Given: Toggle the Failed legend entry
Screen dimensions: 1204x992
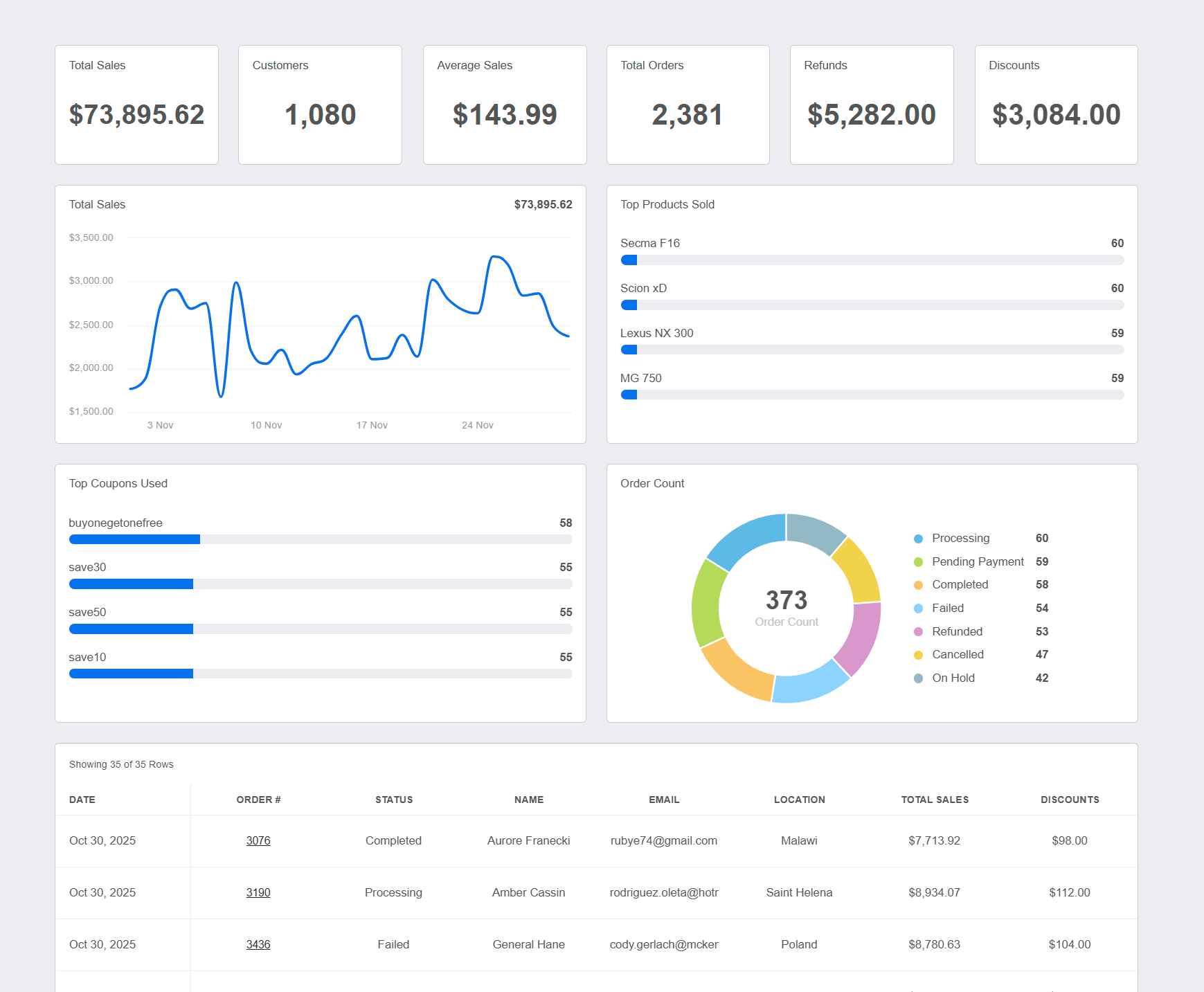Looking at the screenshot, I should click(x=947, y=608).
